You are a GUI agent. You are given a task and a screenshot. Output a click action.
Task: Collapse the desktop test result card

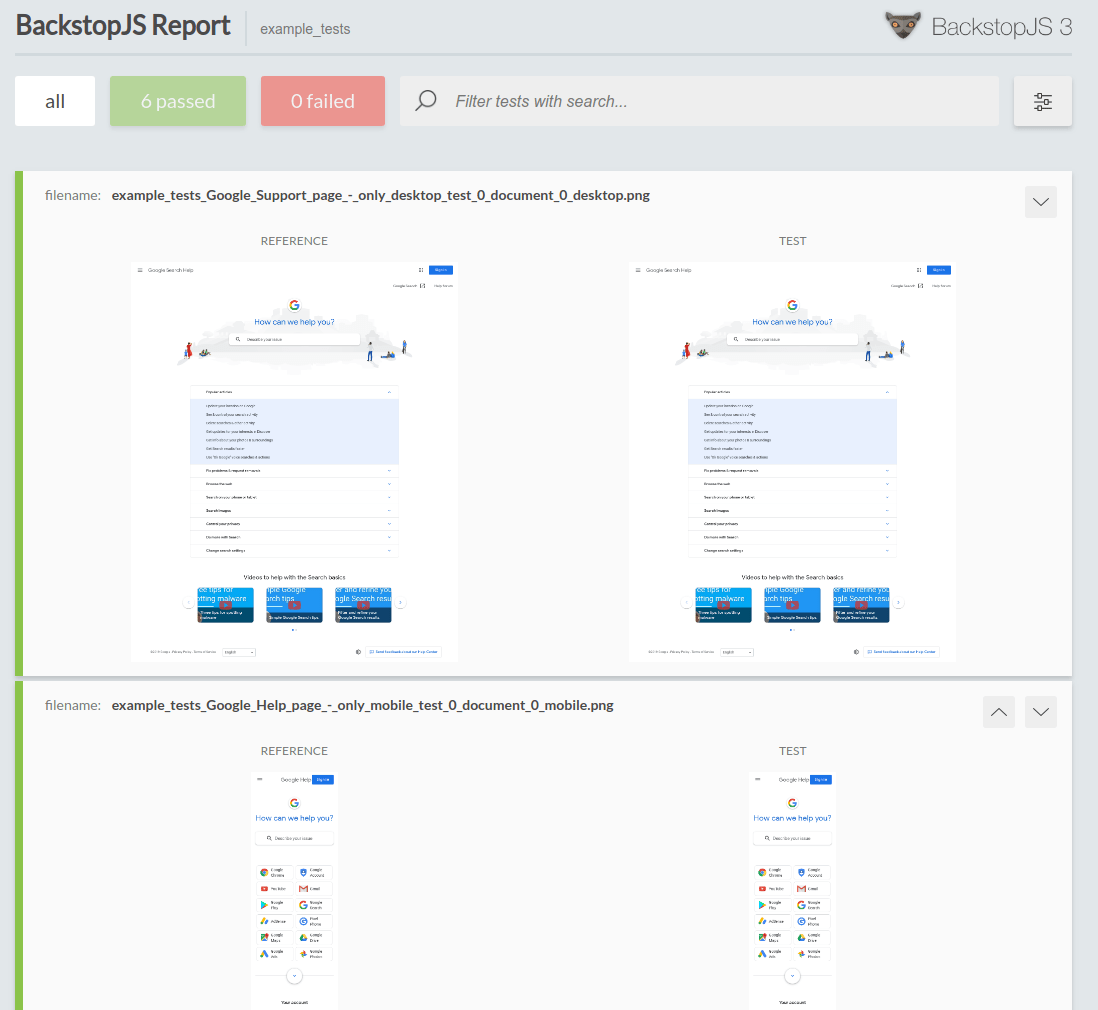1040,202
